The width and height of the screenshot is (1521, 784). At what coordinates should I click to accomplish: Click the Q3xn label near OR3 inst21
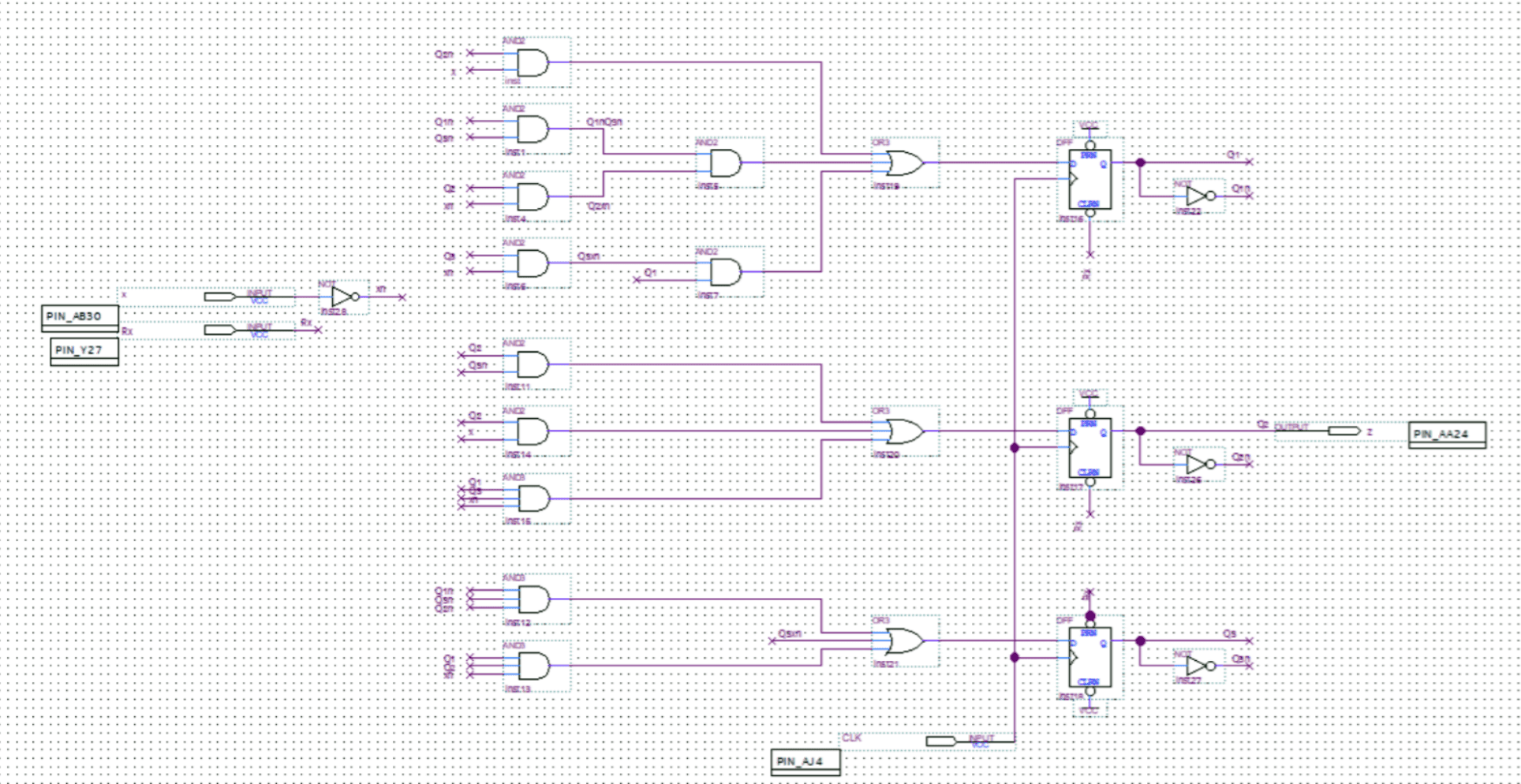pyautogui.click(x=790, y=634)
